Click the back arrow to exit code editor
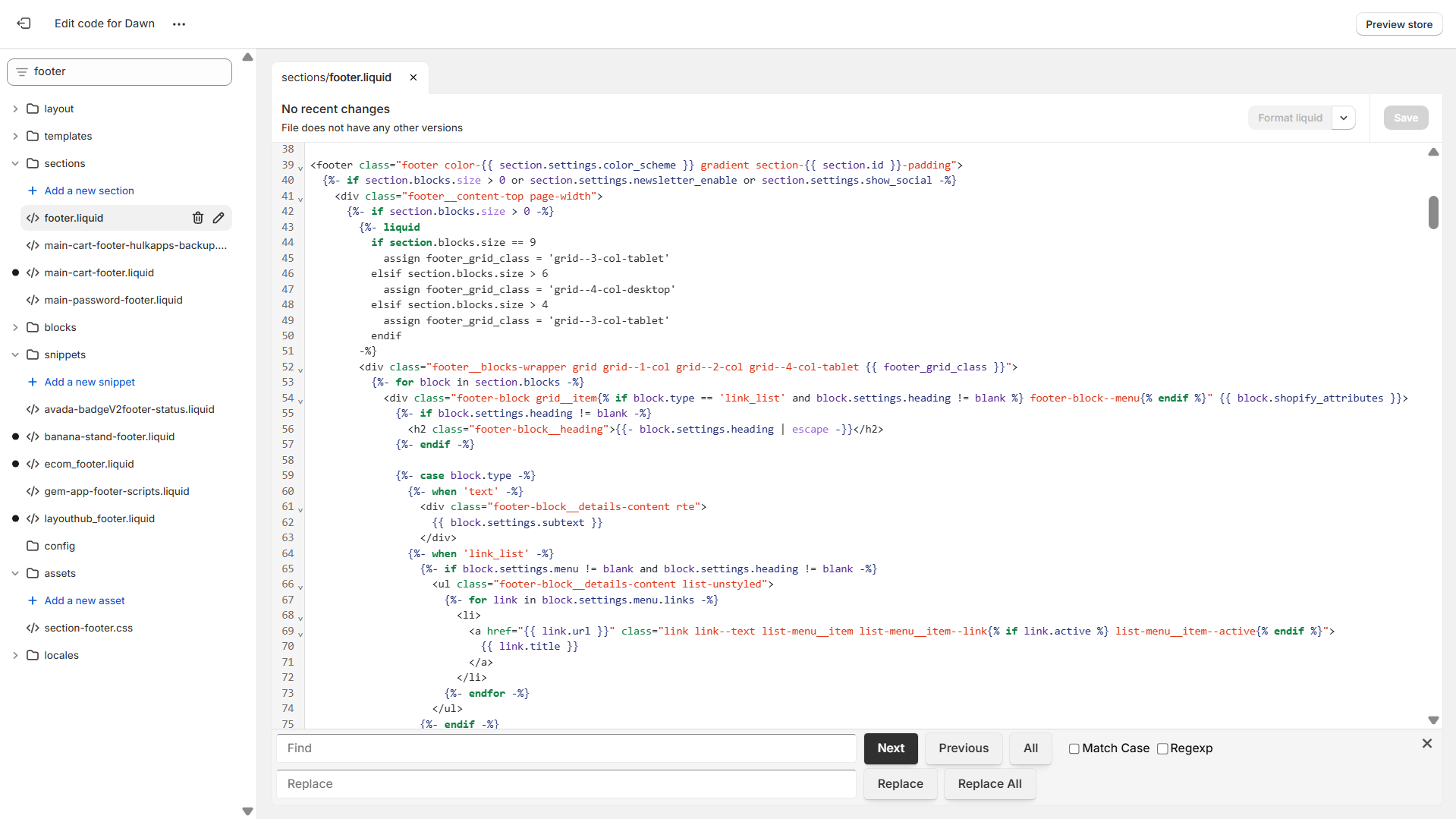 [x=24, y=24]
